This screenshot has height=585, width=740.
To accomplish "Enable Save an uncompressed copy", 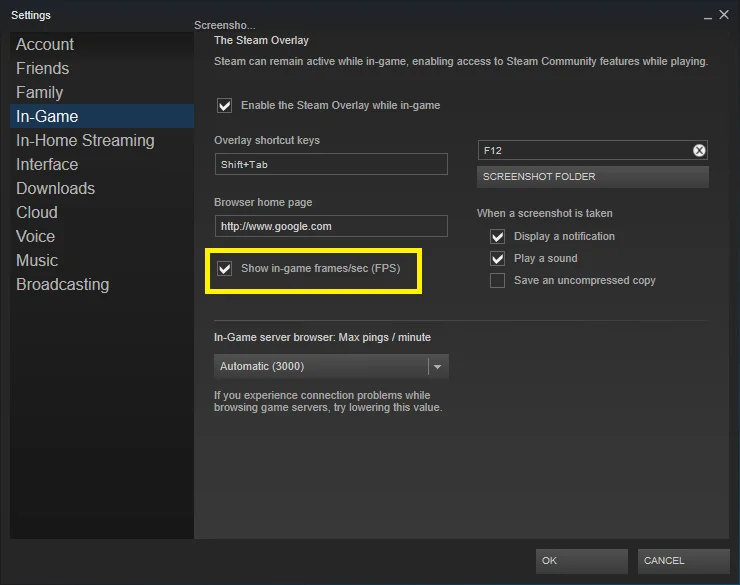I will click(497, 281).
